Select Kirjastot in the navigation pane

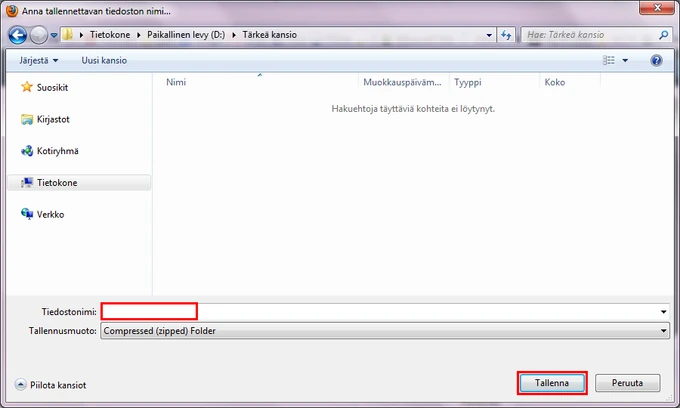pos(45,119)
